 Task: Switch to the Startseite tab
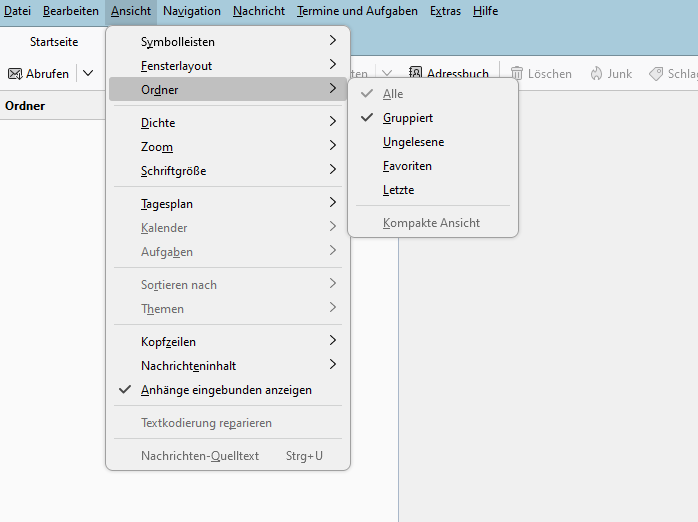tap(54, 42)
